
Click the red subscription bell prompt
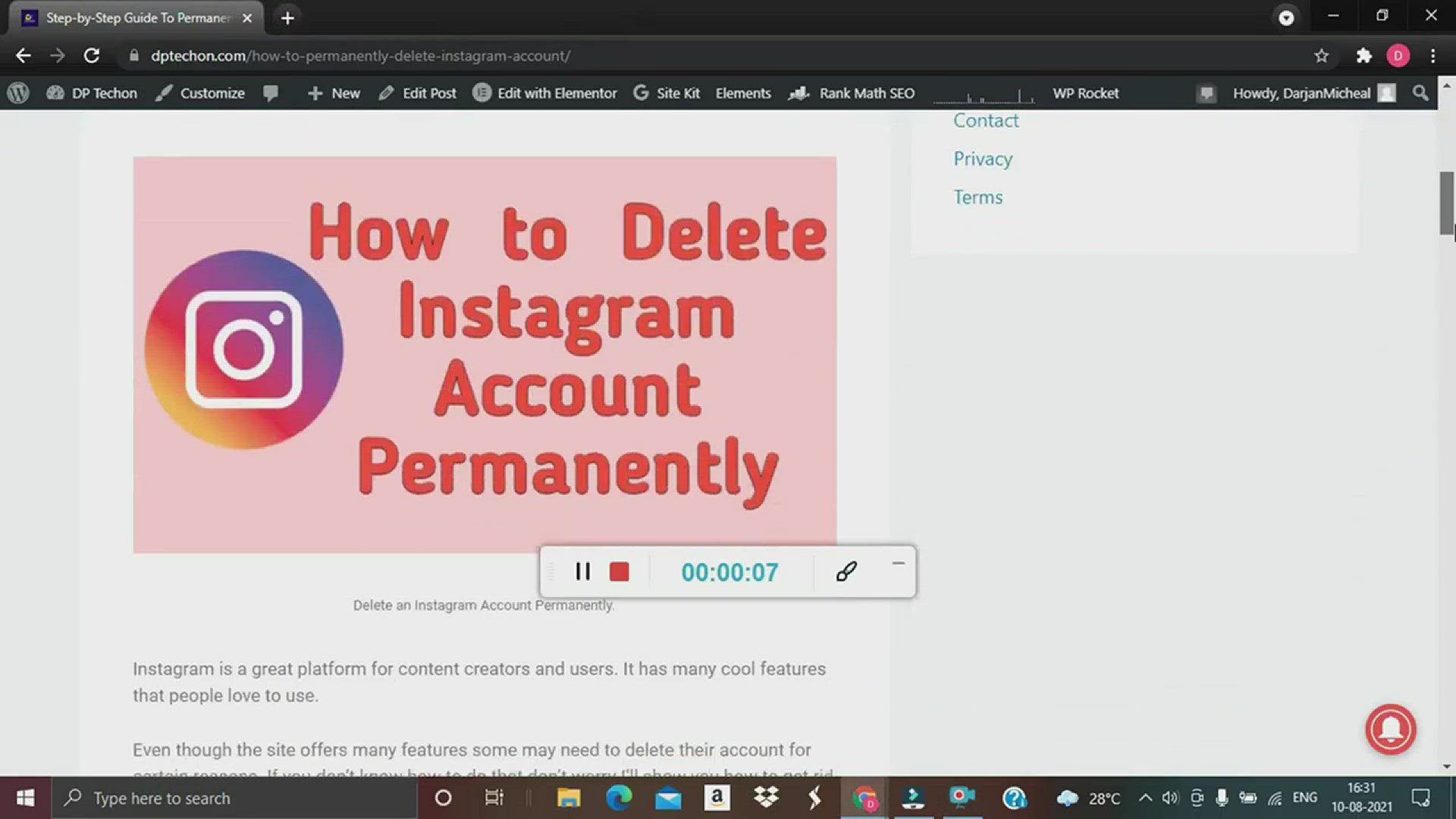click(x=1391, y=730)
